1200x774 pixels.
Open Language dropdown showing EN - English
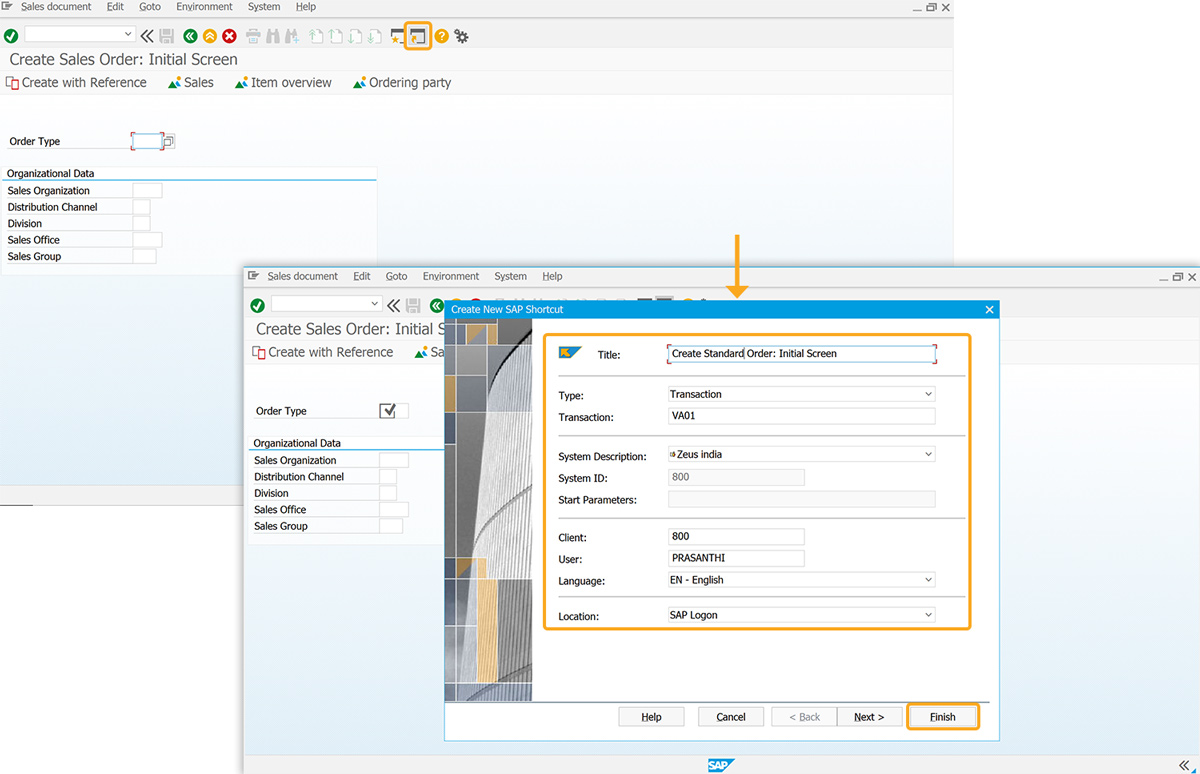click(929, 580)
